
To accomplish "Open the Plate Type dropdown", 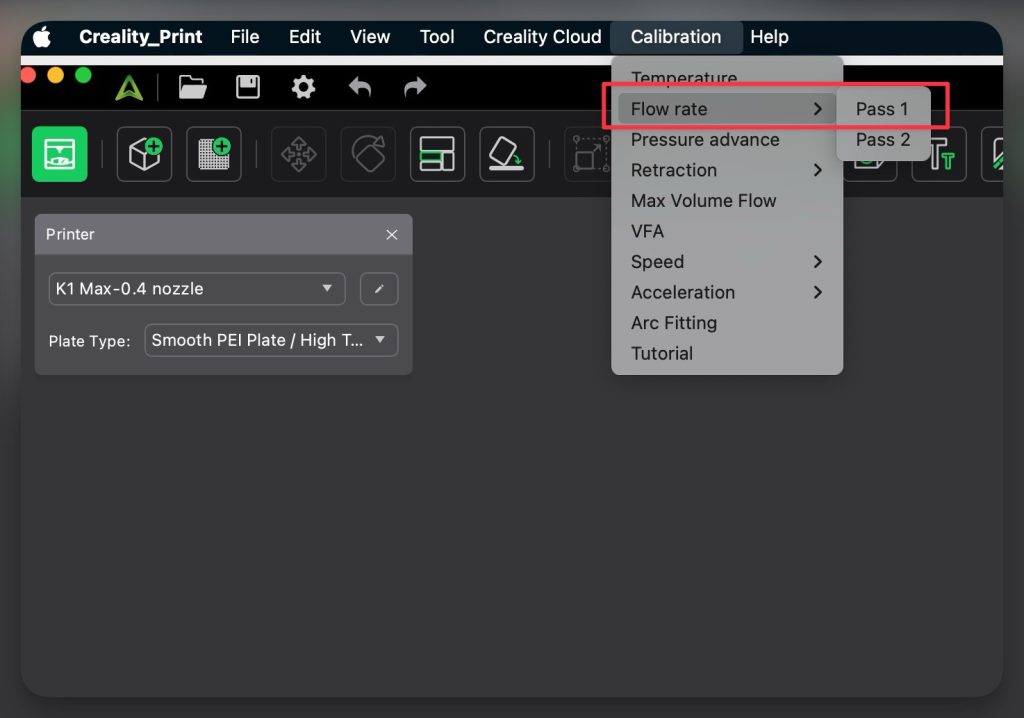I will click(x=271, y=340).
